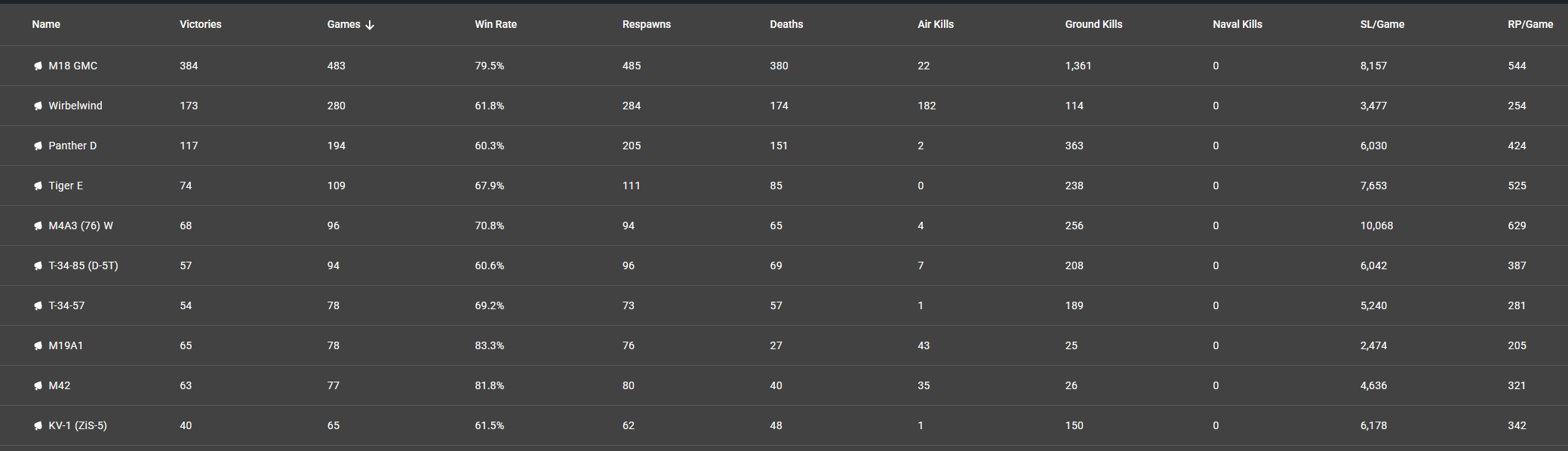
Task: Click the vehicle icon next to T-34-85 (D-5T)
Action: point(38,266)
